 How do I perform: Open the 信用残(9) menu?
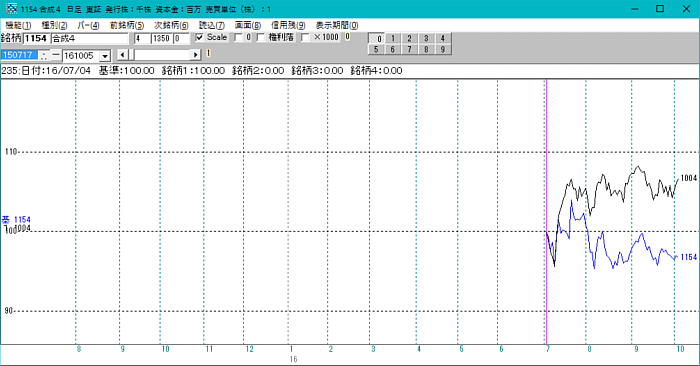288,25
